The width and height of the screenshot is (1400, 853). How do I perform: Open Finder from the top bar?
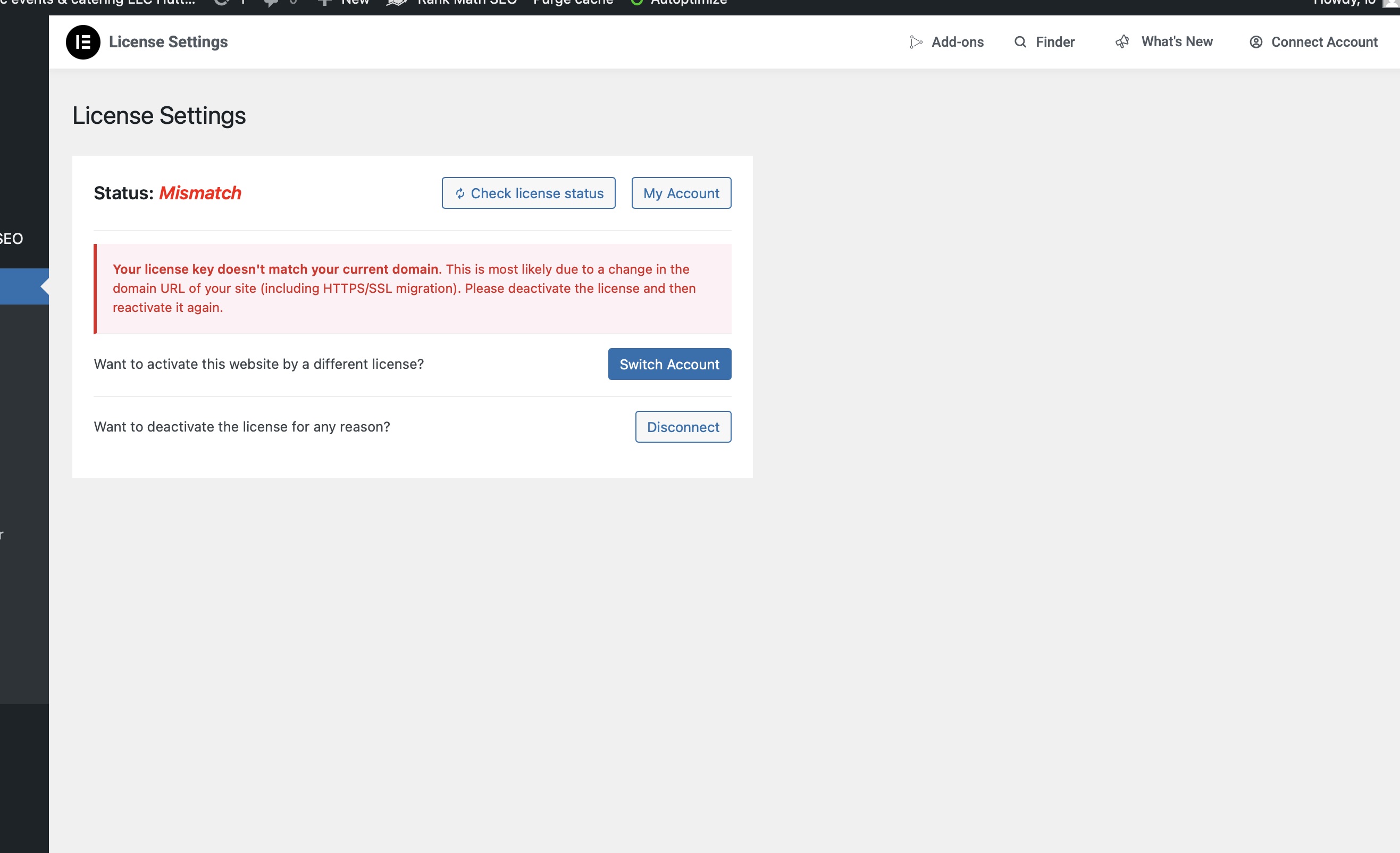click(x=1054, y=42)
